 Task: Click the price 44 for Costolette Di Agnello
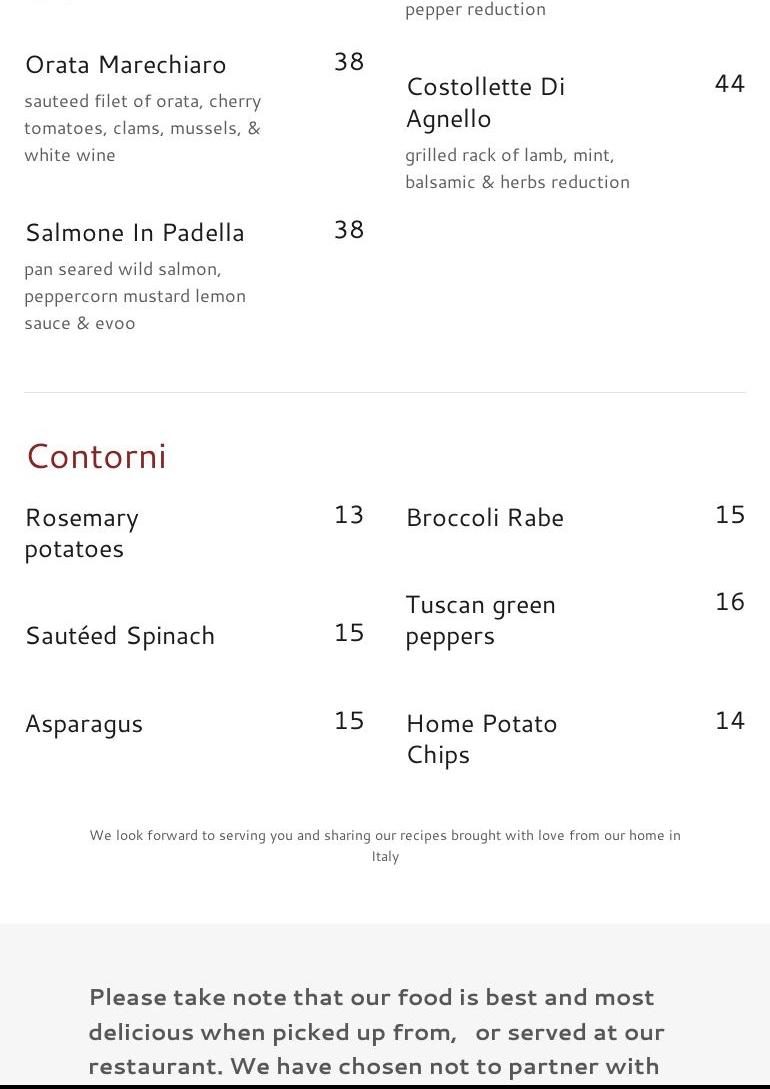(730, 84)
